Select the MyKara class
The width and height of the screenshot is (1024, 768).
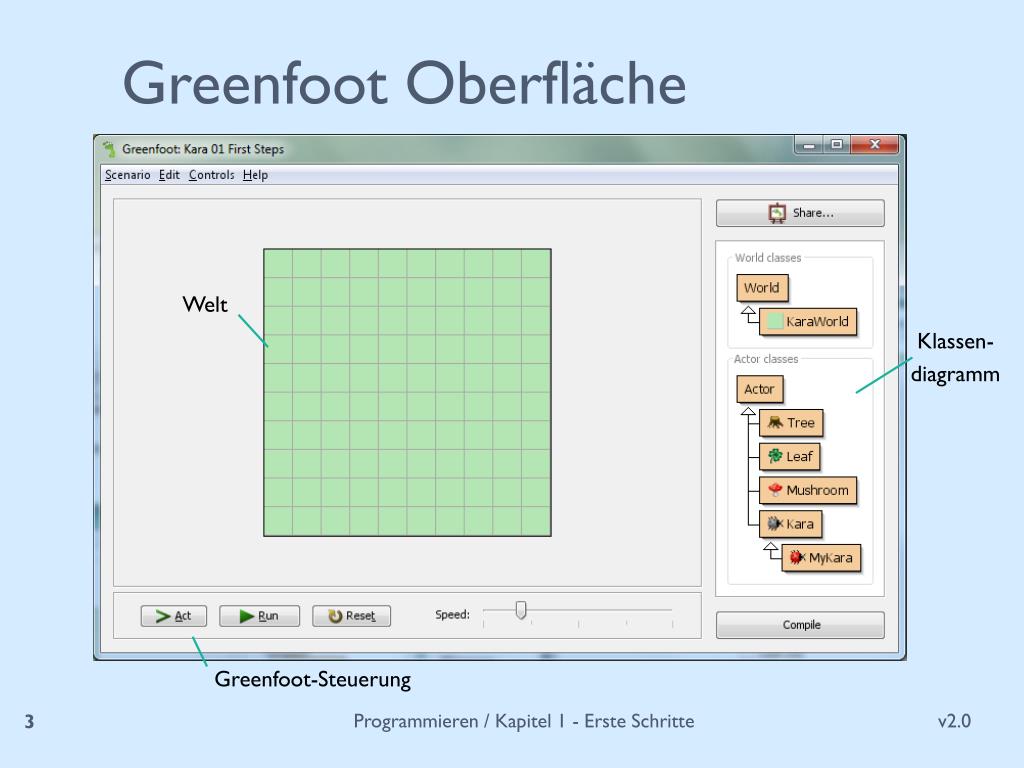point(822,558)
